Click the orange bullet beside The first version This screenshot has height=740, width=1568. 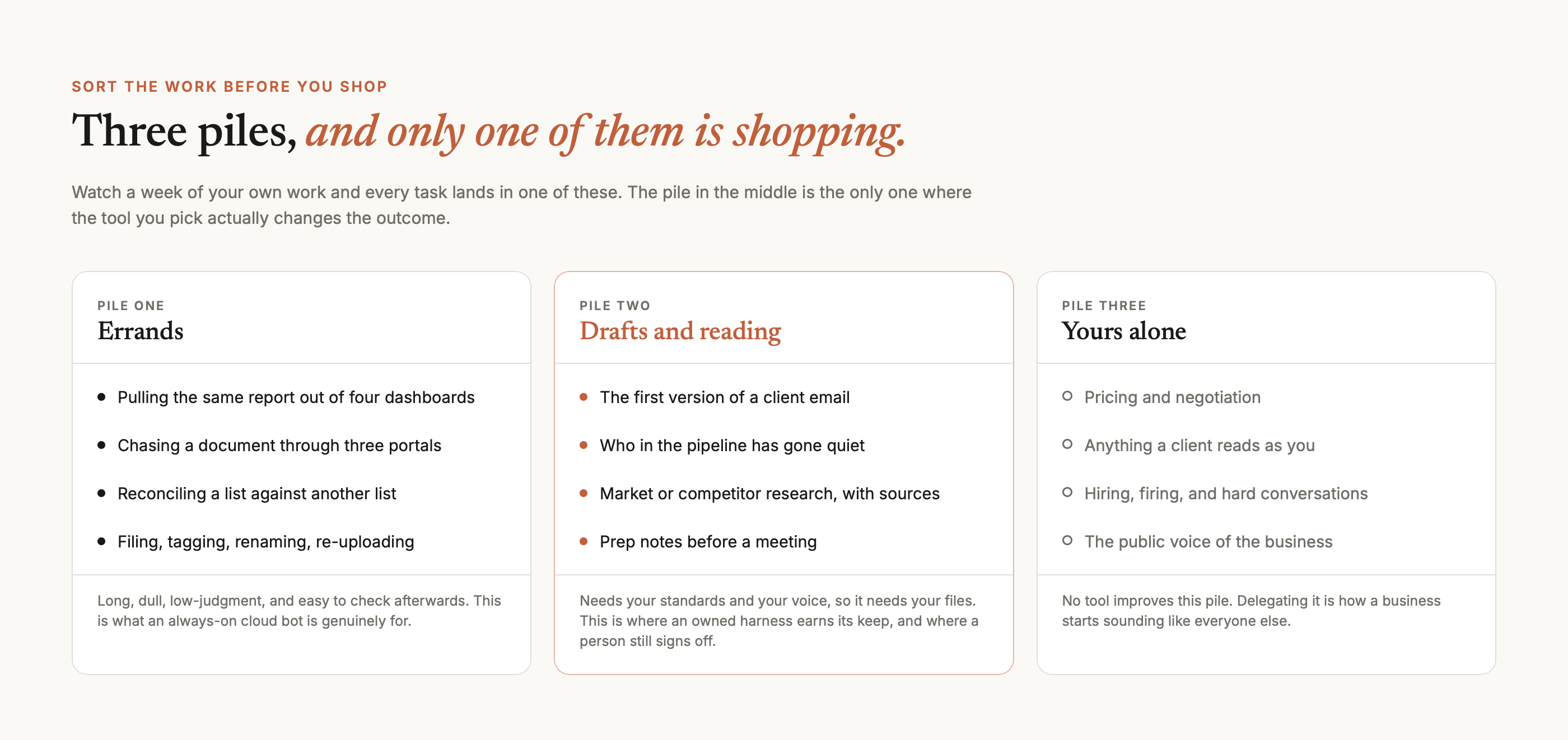pyautogui.click(x=584, y=397)
